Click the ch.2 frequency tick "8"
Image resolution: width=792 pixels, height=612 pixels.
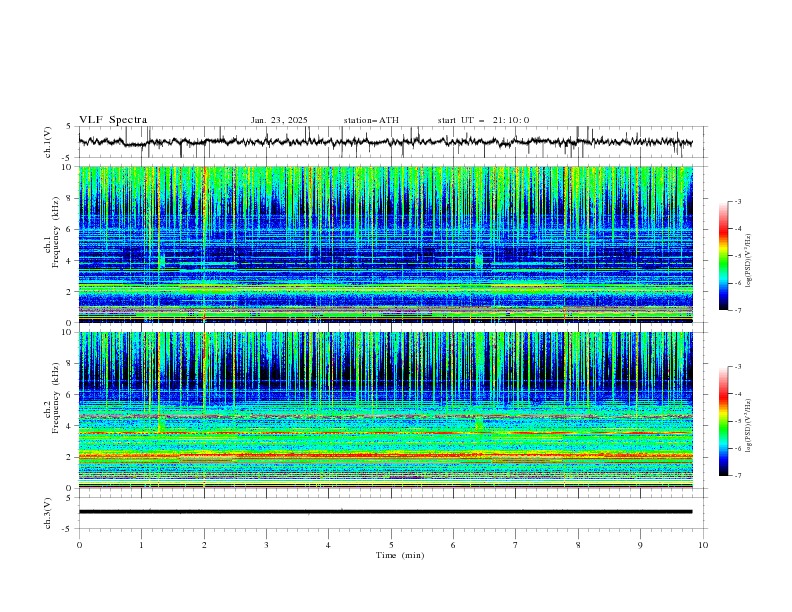(x=70, y=364)
